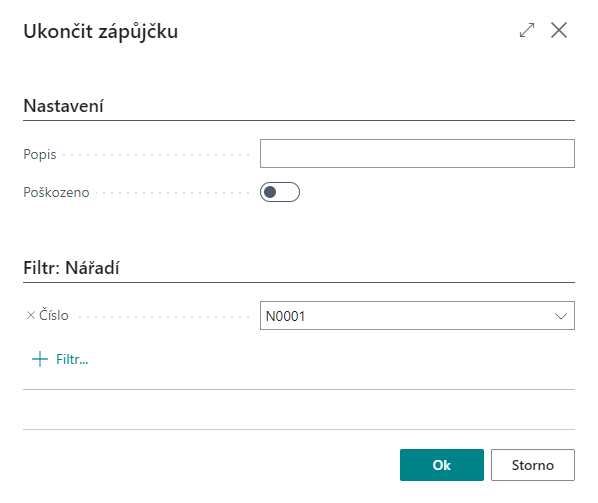Select the Poškozeno field label
The height and width of the screenshot is (503, 598).
point(56,192)
